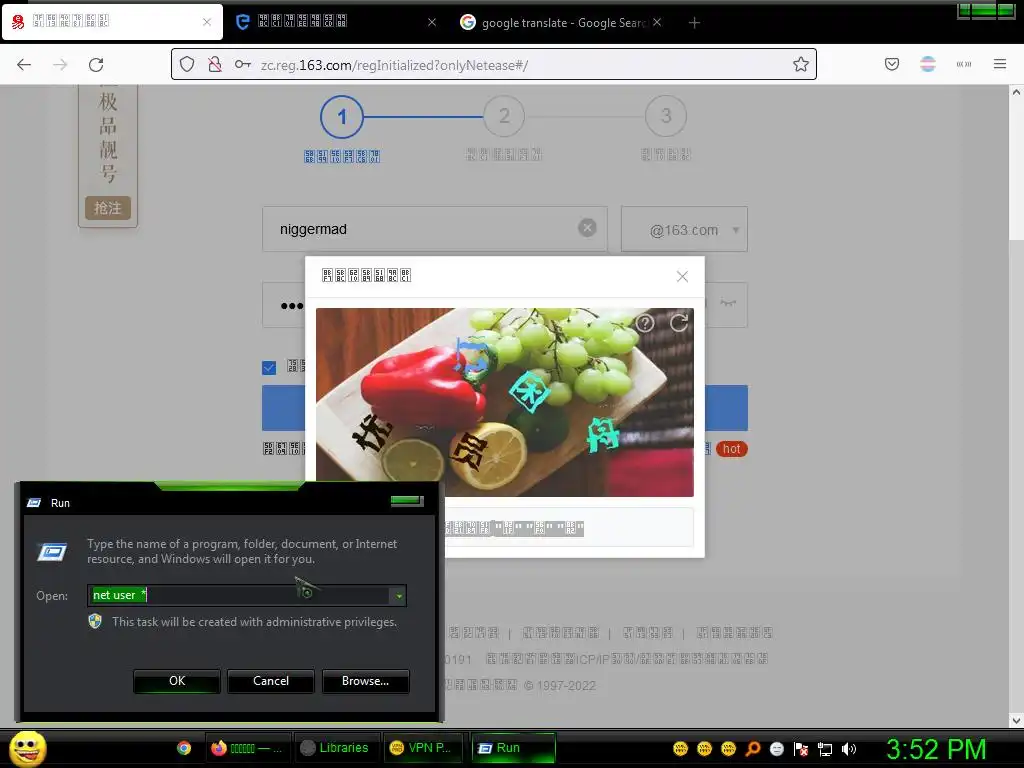
Task: Open a new browser tab with plus icon
Action: (x=694, y=23)
